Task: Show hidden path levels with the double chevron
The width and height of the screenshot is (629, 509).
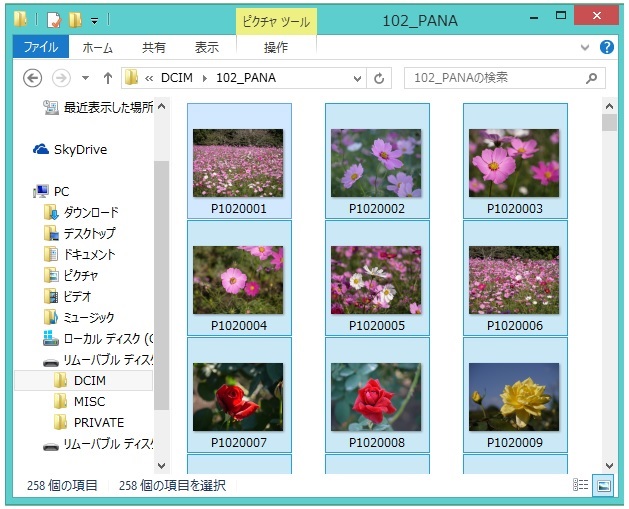Action: [x=149, y=78]
